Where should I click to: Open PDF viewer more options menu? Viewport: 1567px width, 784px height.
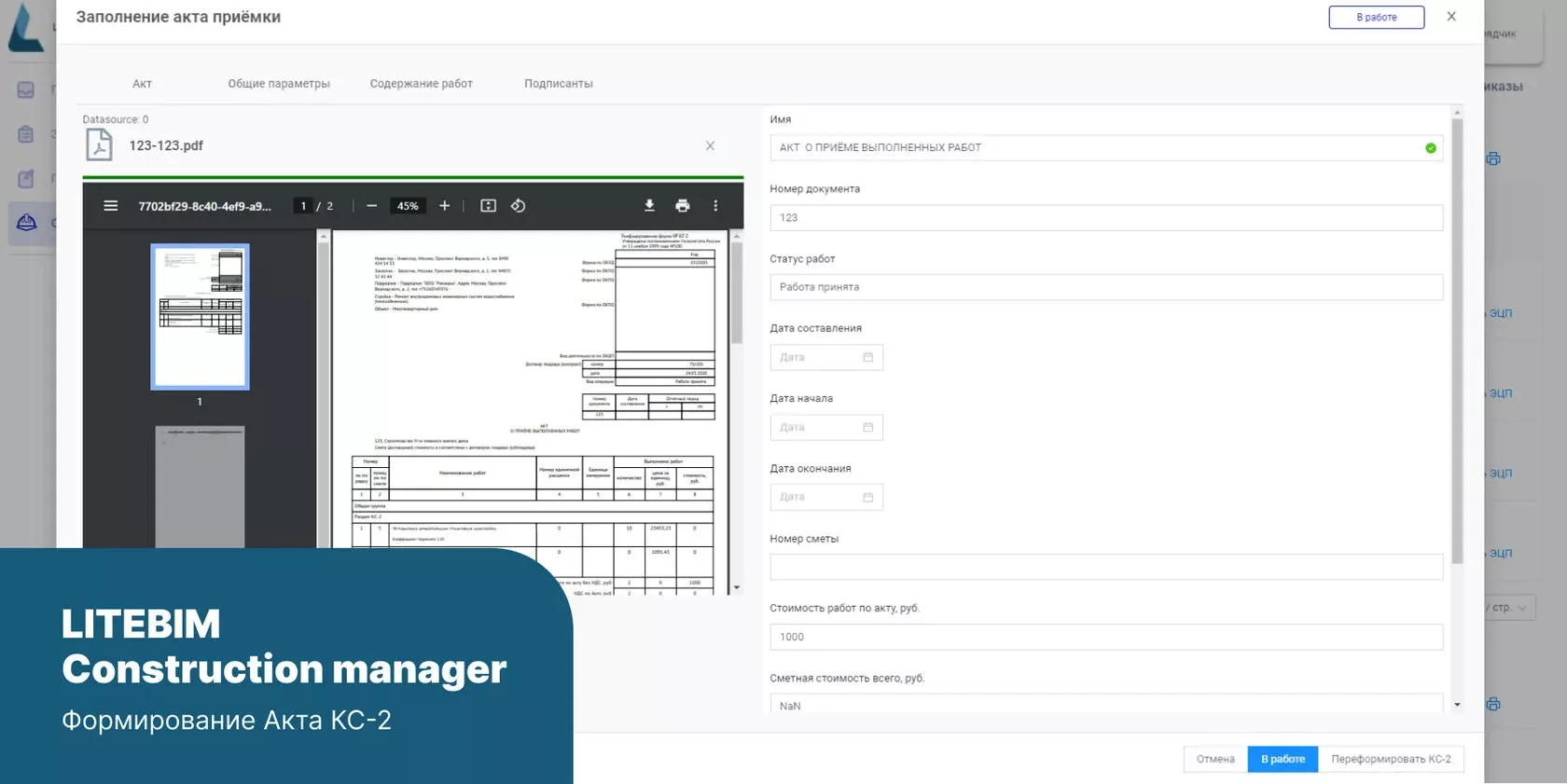coord(715,206)
